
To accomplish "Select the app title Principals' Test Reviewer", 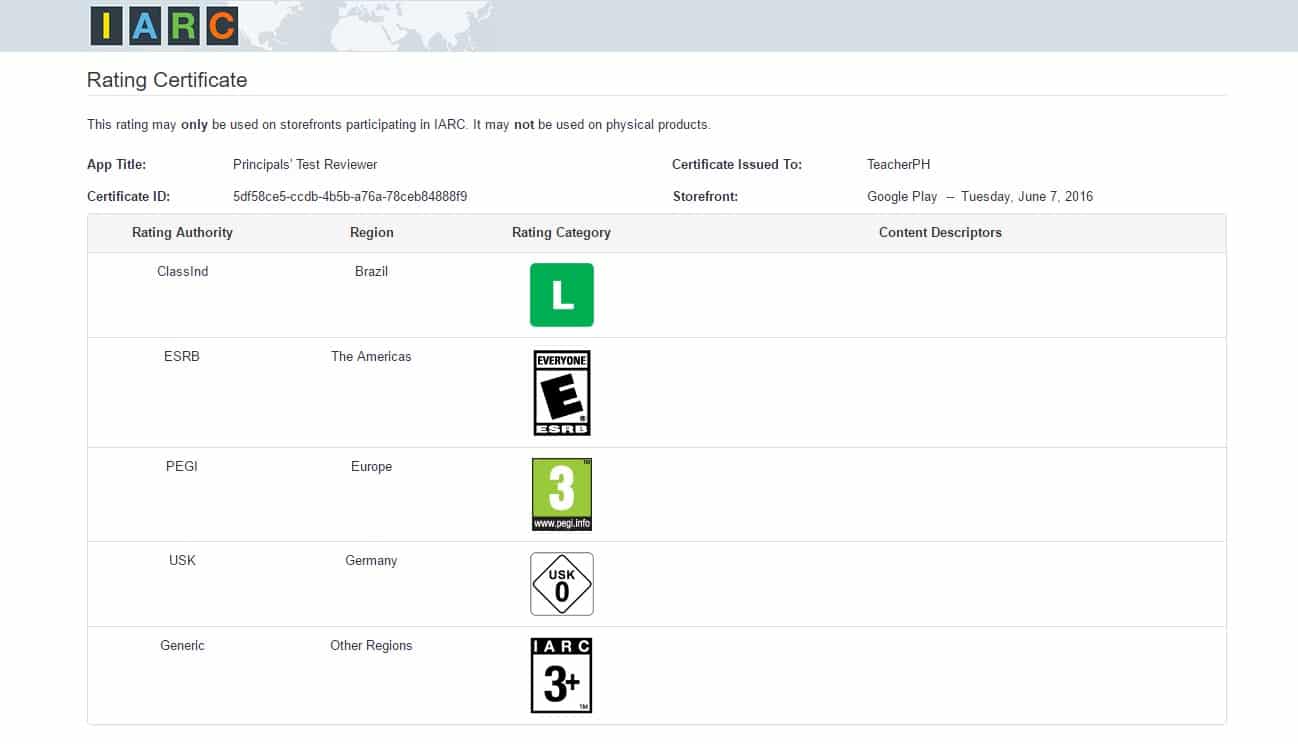I will point(305,164).
